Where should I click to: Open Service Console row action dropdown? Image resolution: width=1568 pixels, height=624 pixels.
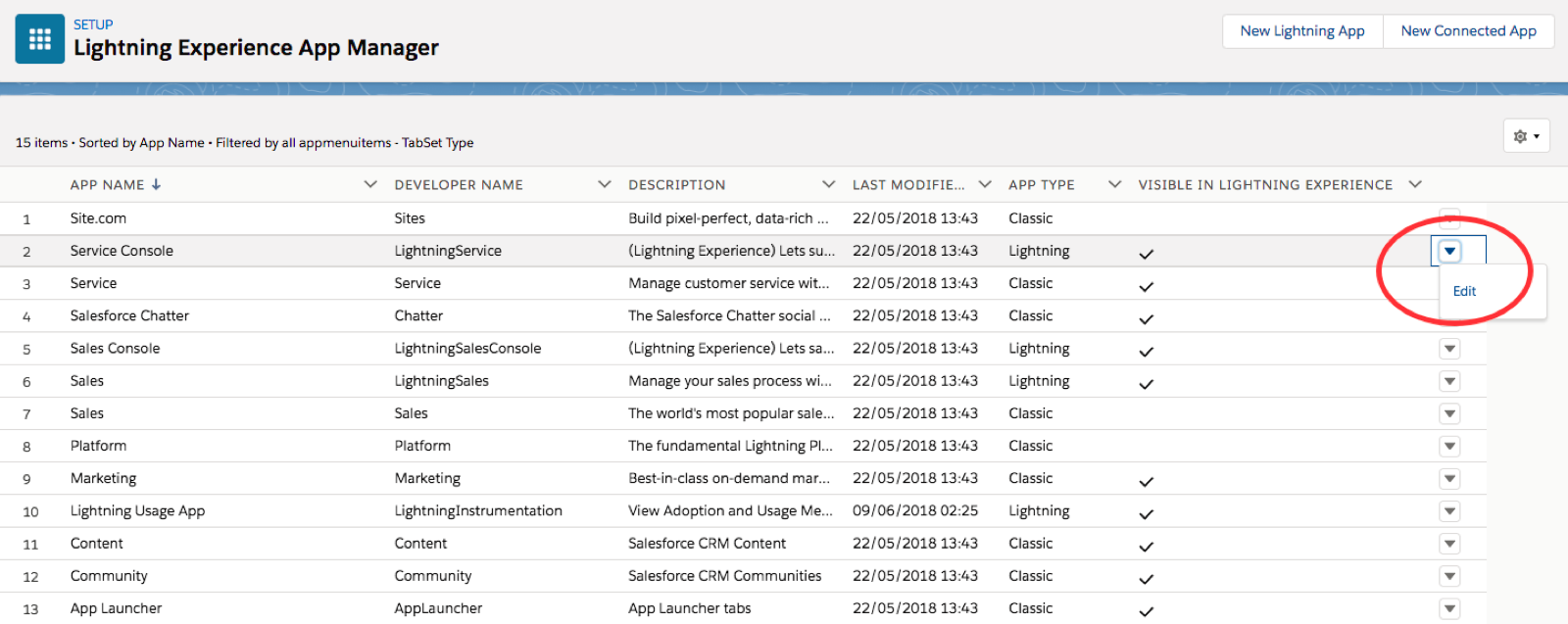1449,252
